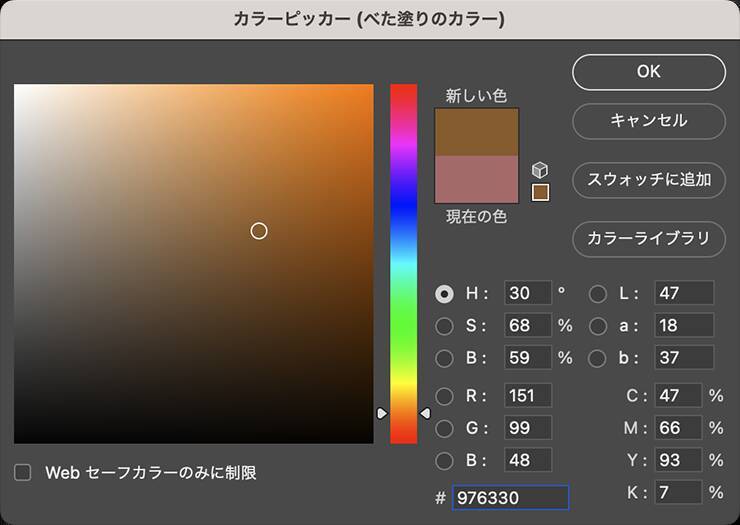The width and height of the screenshot is (740, 525).
Task: Click the スウォッチに追加 button
Action: click(648, 180)
